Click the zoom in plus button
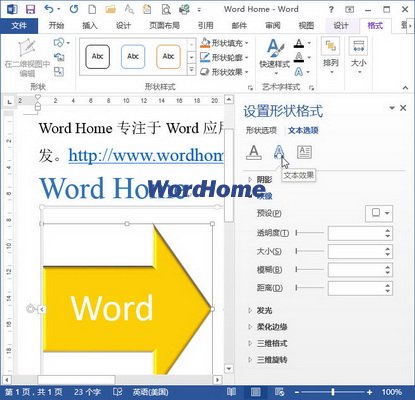Viewport: 415px width, 400px height. 369,392
